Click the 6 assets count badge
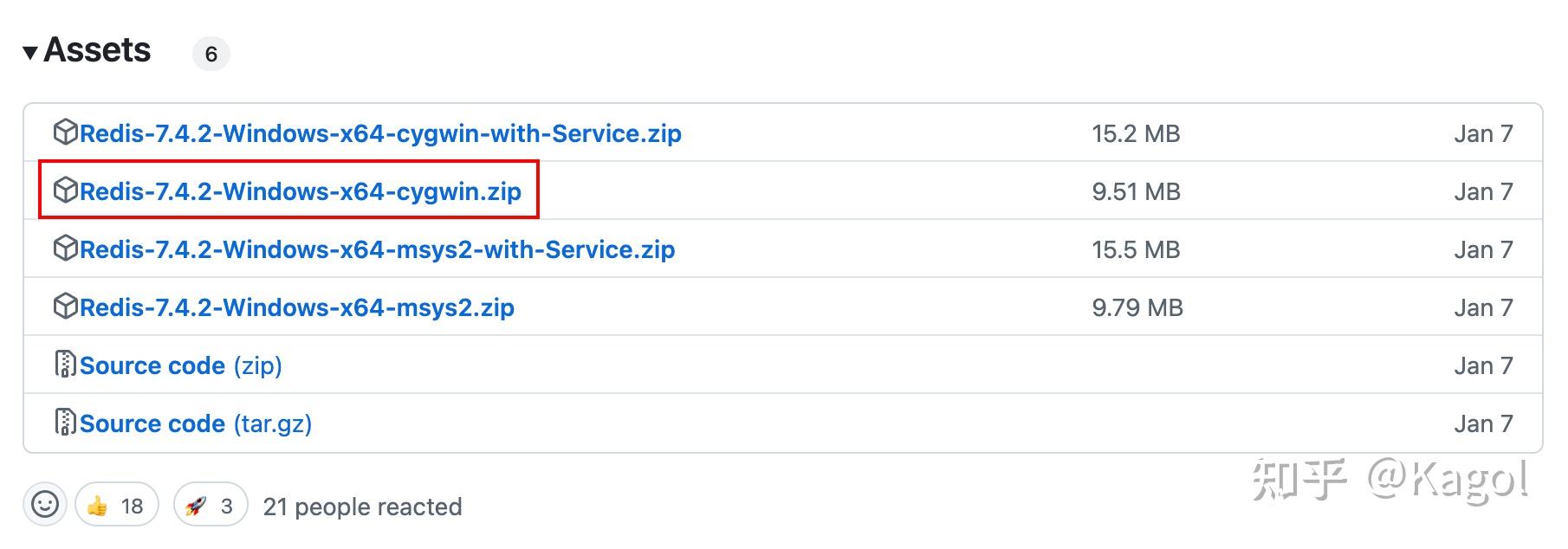 (x=211, y=54)
